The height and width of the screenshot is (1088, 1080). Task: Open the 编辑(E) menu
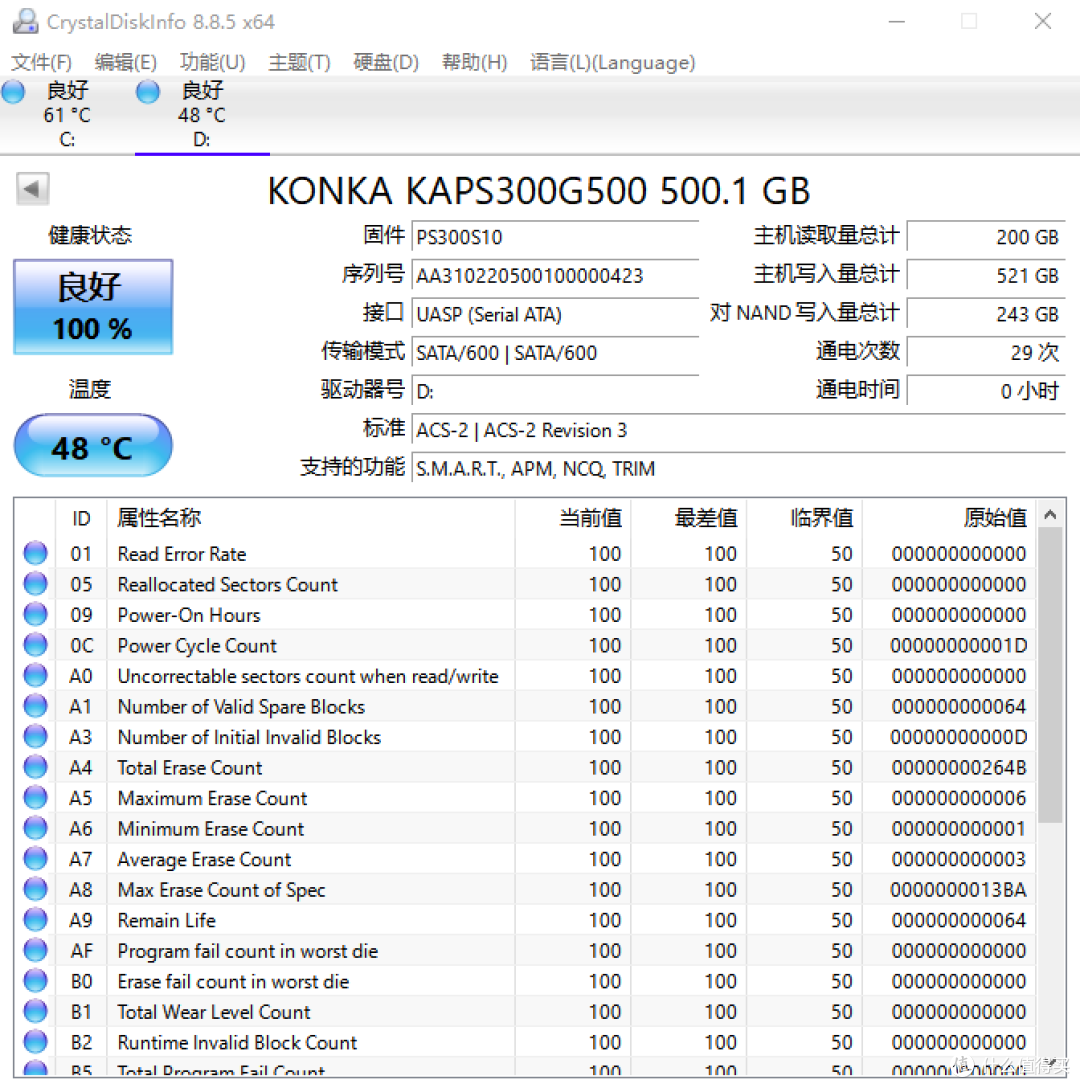point(126,62)
